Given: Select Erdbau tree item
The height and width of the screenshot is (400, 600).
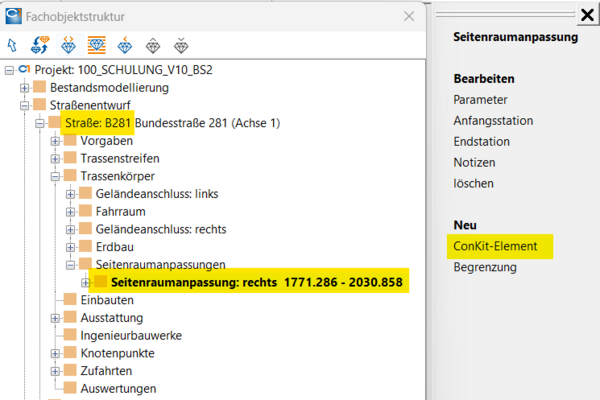Looking at the screenshot, I should tap(115, 247).
